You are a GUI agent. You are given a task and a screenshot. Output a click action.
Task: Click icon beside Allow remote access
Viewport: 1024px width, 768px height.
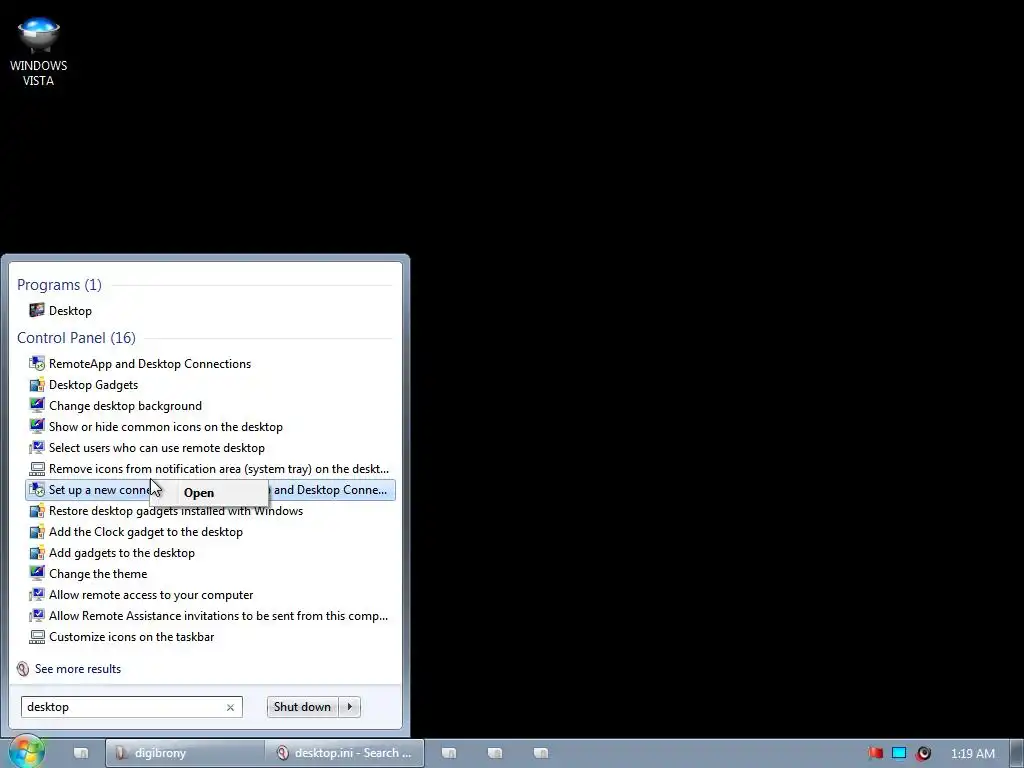point(37,595)
